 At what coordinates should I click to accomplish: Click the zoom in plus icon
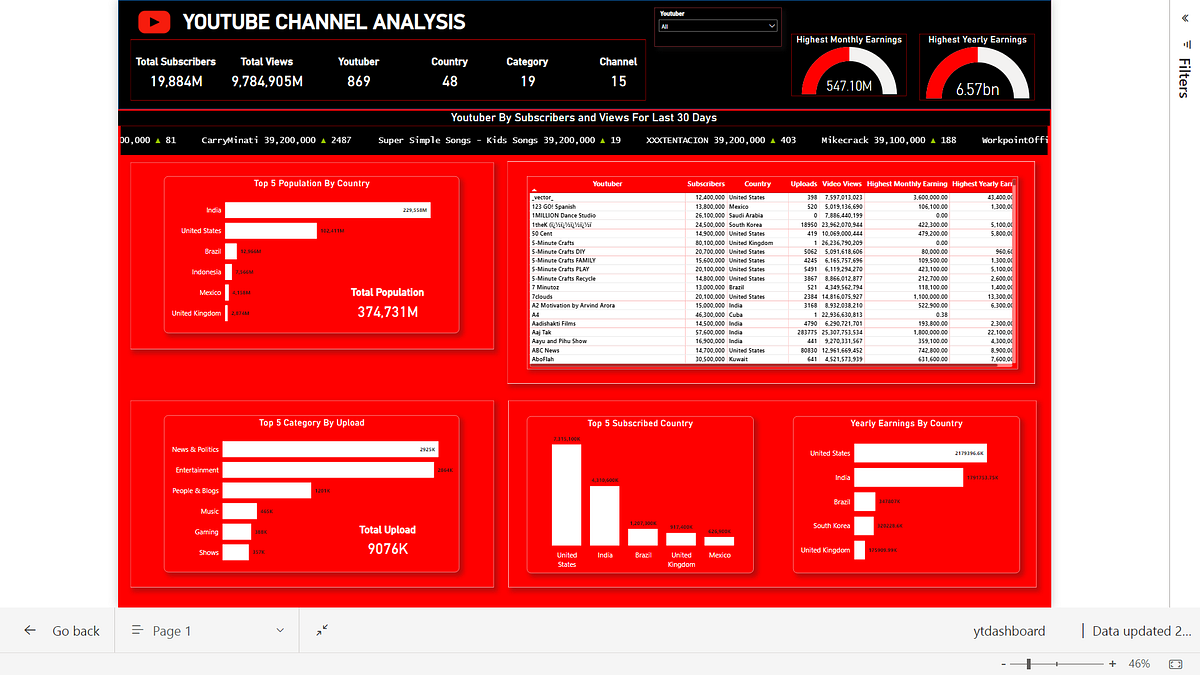tap(1111, 663)
